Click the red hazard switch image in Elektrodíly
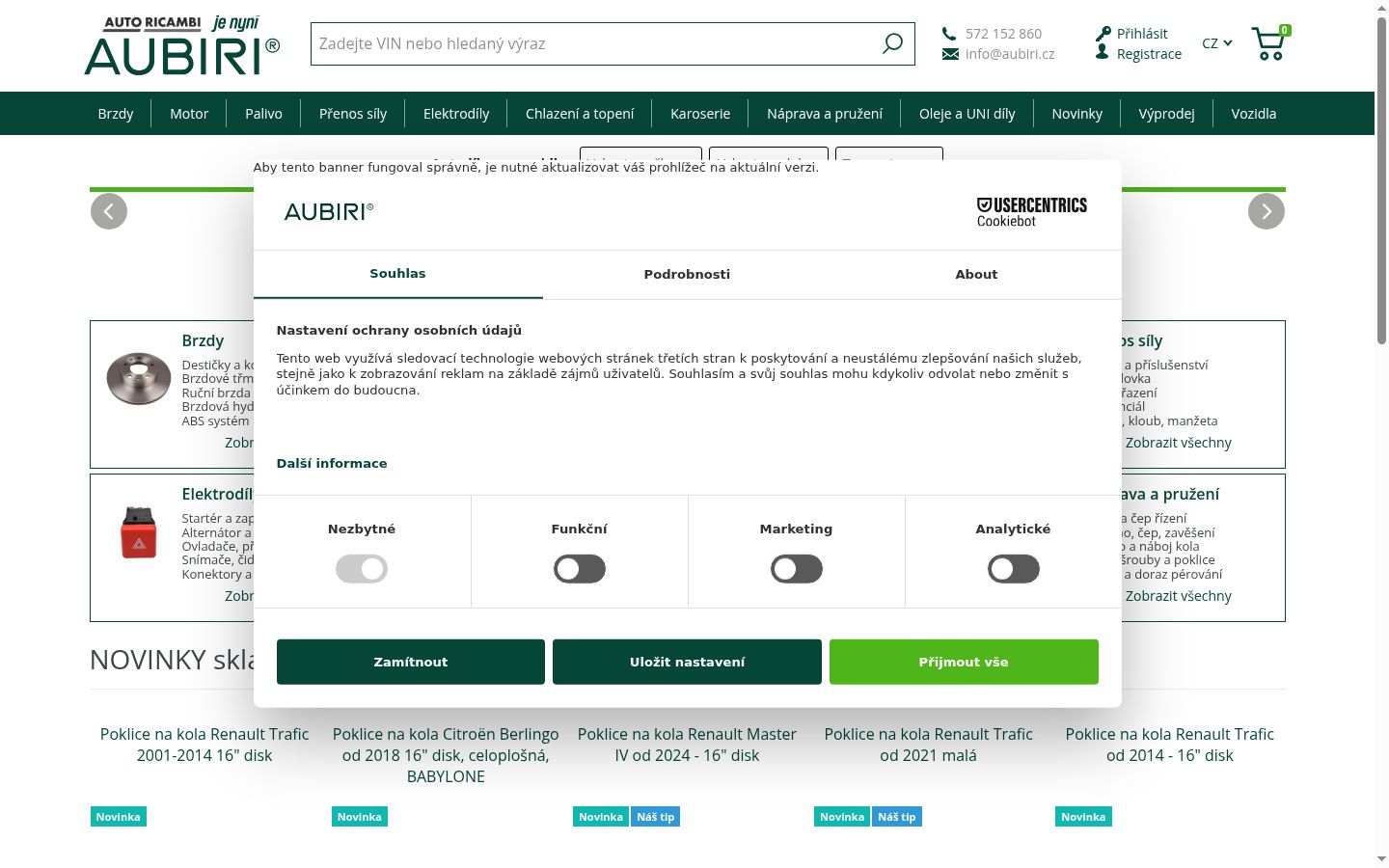This screenshot has height=868, width=1389. tap(139, 531)
